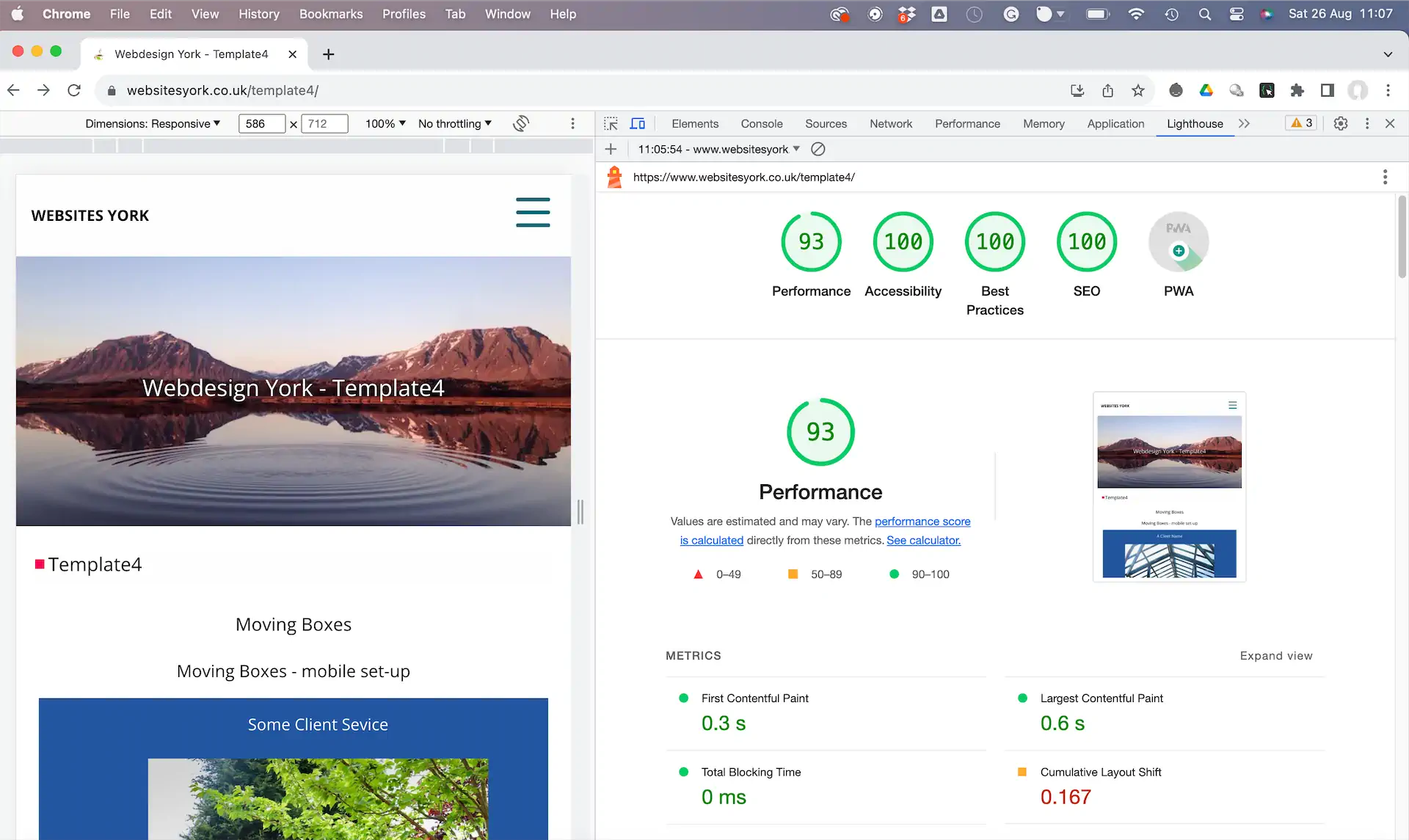Open device toolbar more options menu
Screen dimensions: 1409x840
pos(573,123)
